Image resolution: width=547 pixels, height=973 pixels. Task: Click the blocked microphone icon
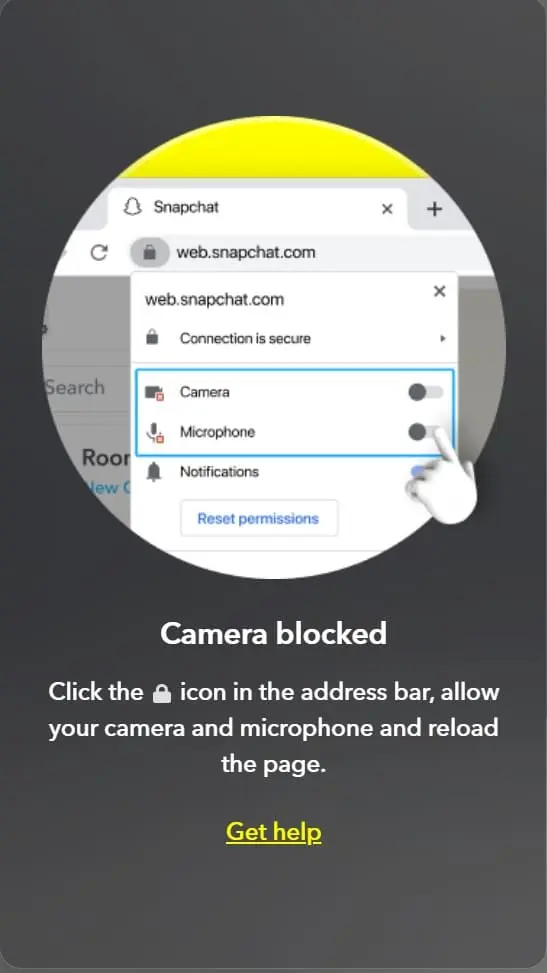[155, 433]
